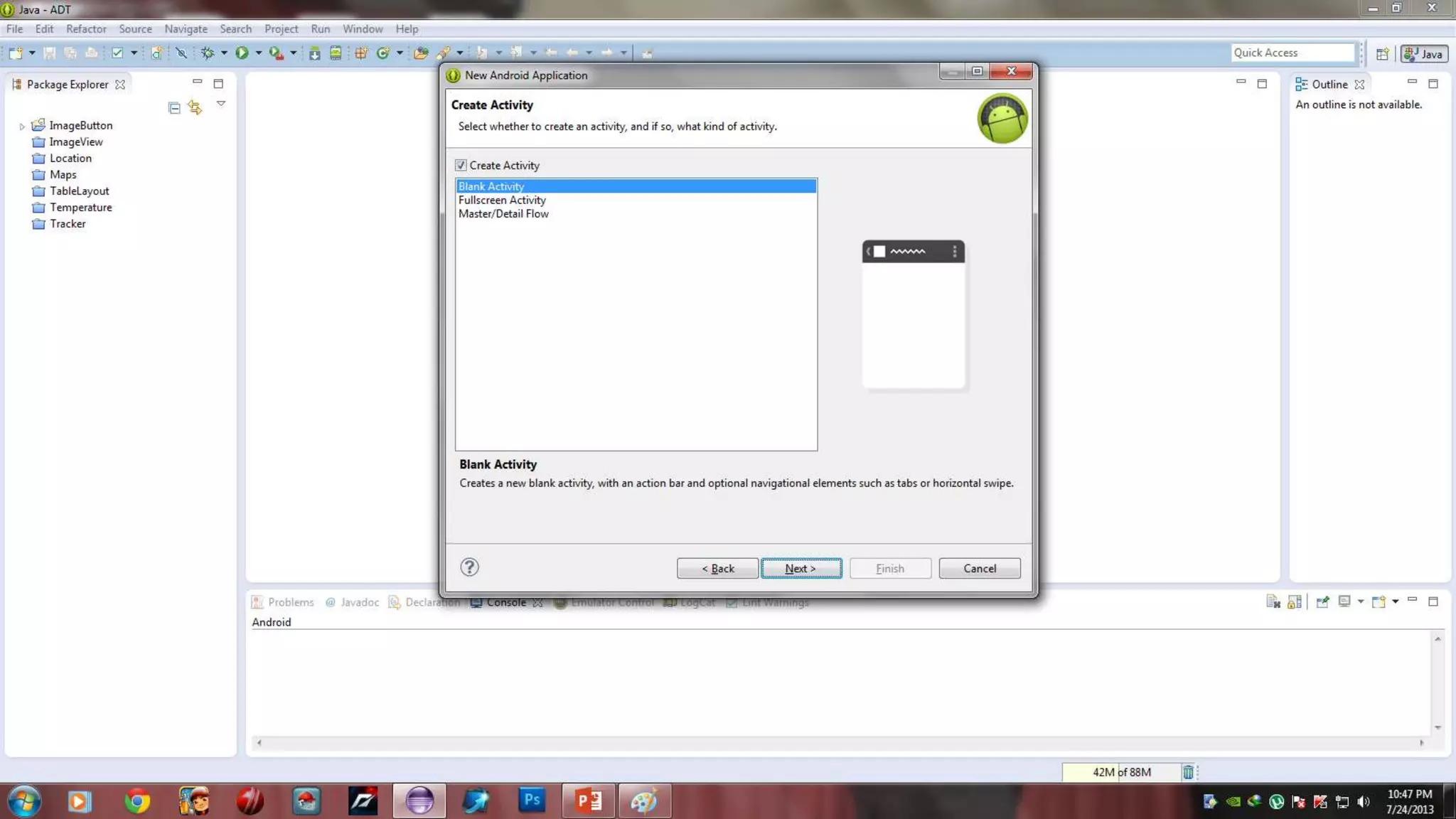Image resolution: width=1456 pixels, height=819 pixels.
Task: Click Open Perspective icon near Java
Action: tap(1382, 54)
